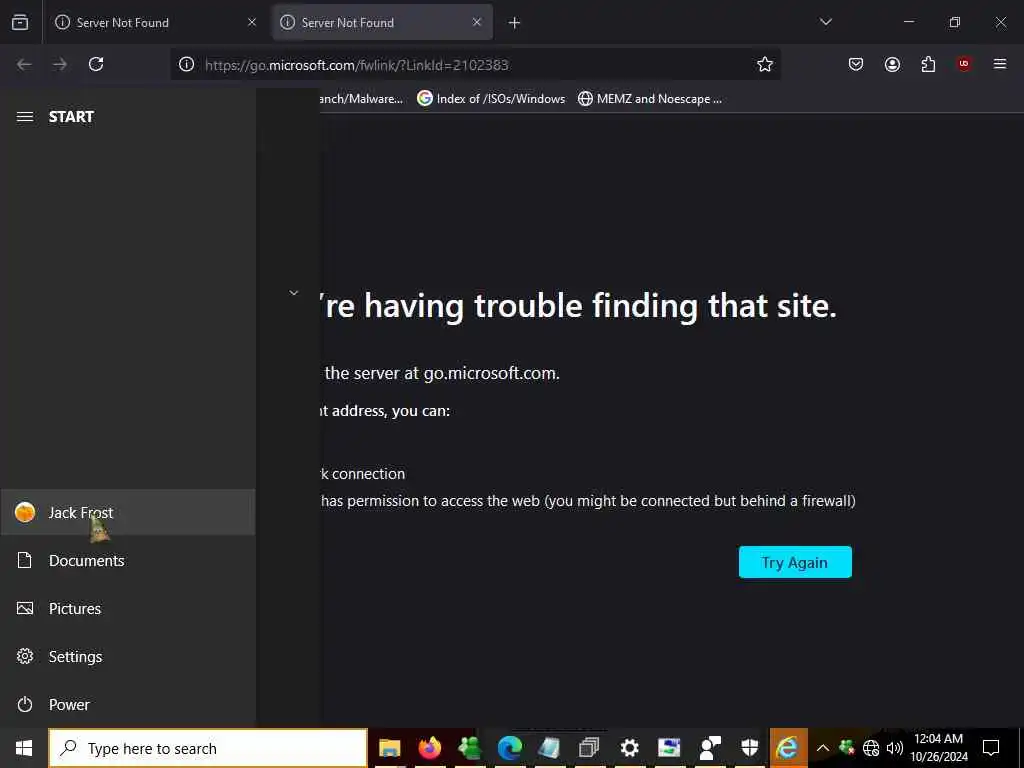Go back to the previous page

coord(24,64)
